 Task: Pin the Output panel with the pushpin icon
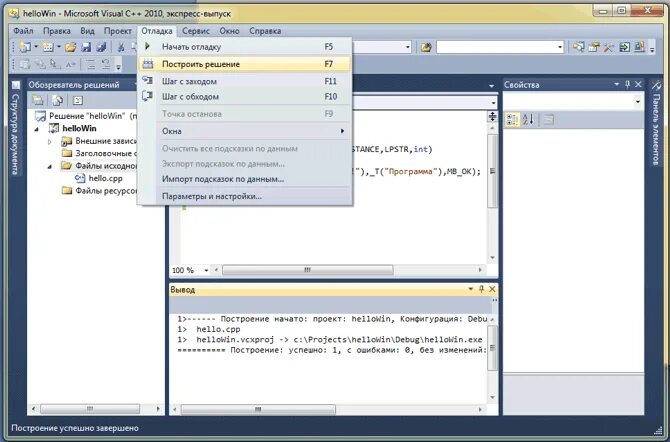click(x=481, y=289)
